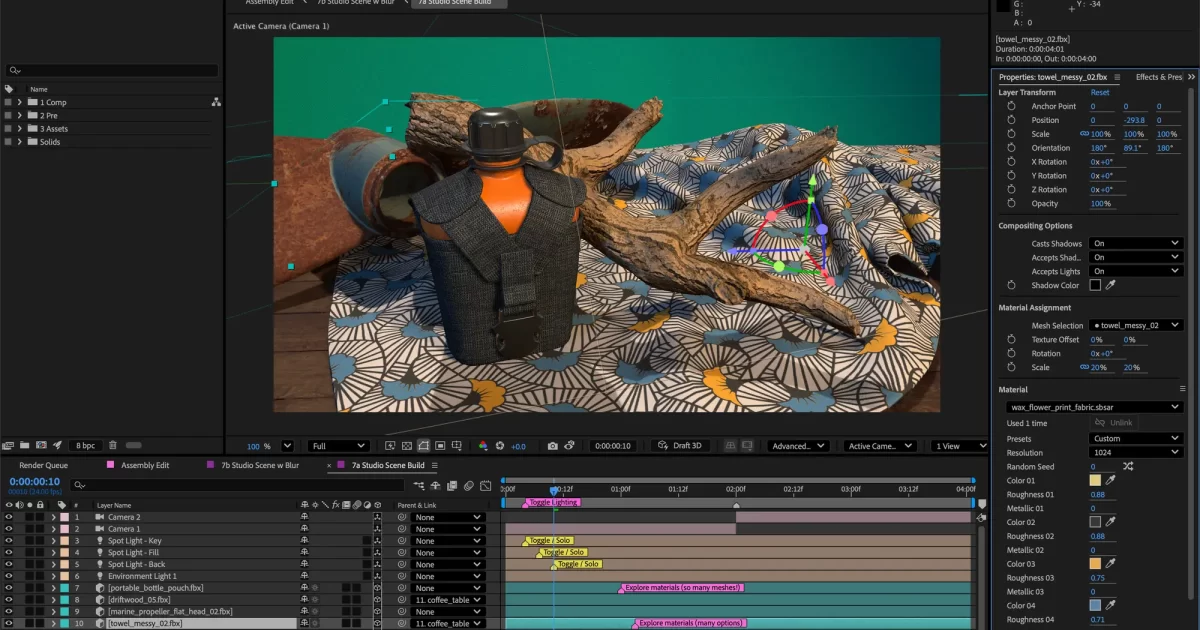
Task: Open the Casts Shadows dropdown
Action: [x=1135, y=243]
